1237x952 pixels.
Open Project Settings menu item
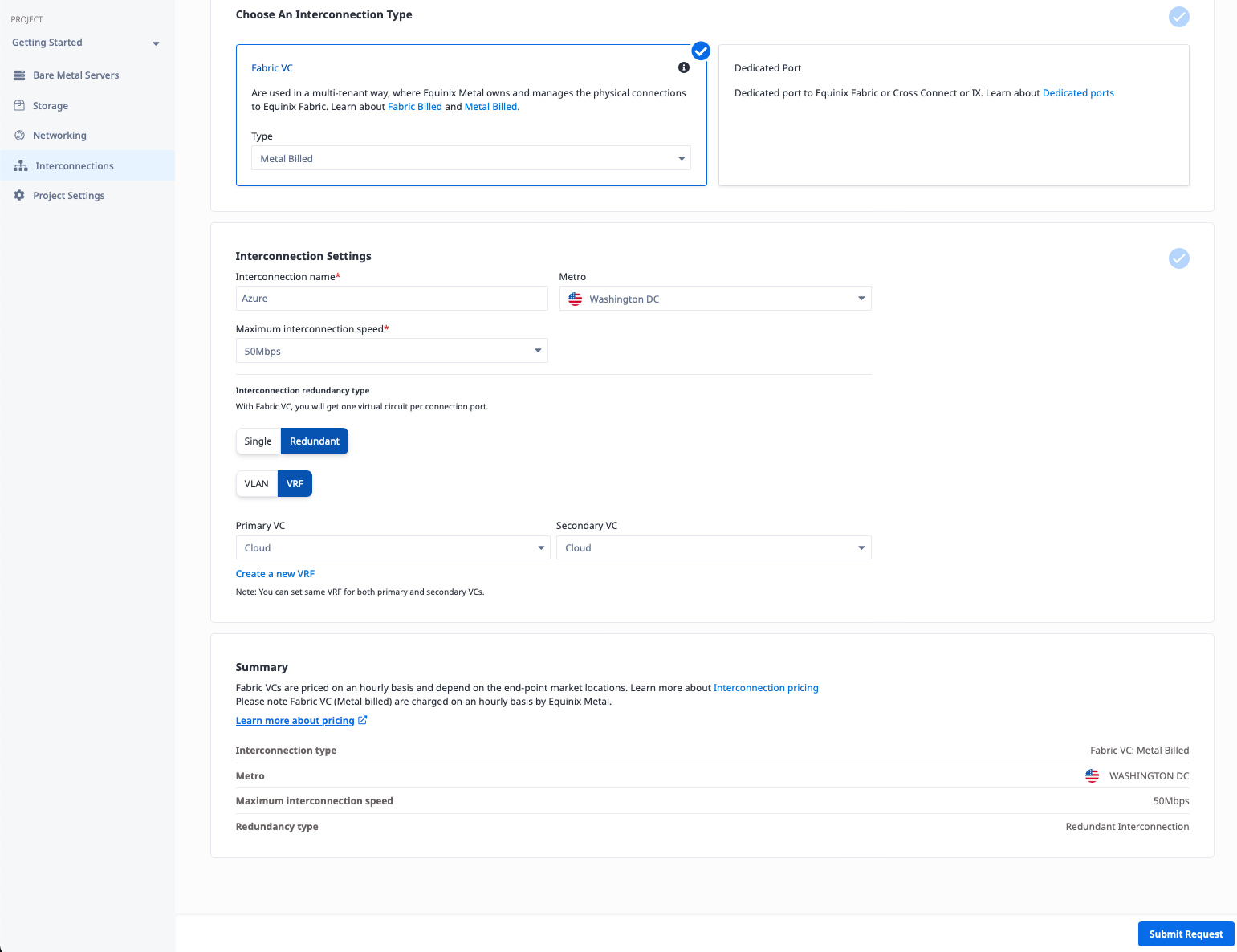pos(87,196)
